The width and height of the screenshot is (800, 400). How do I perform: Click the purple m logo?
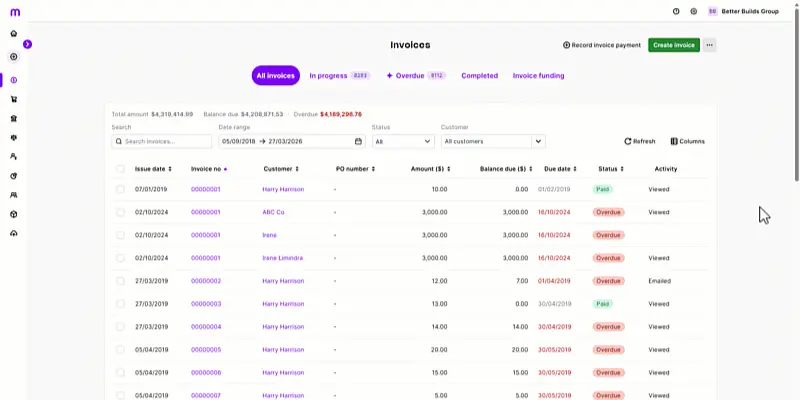pos(15,12)
